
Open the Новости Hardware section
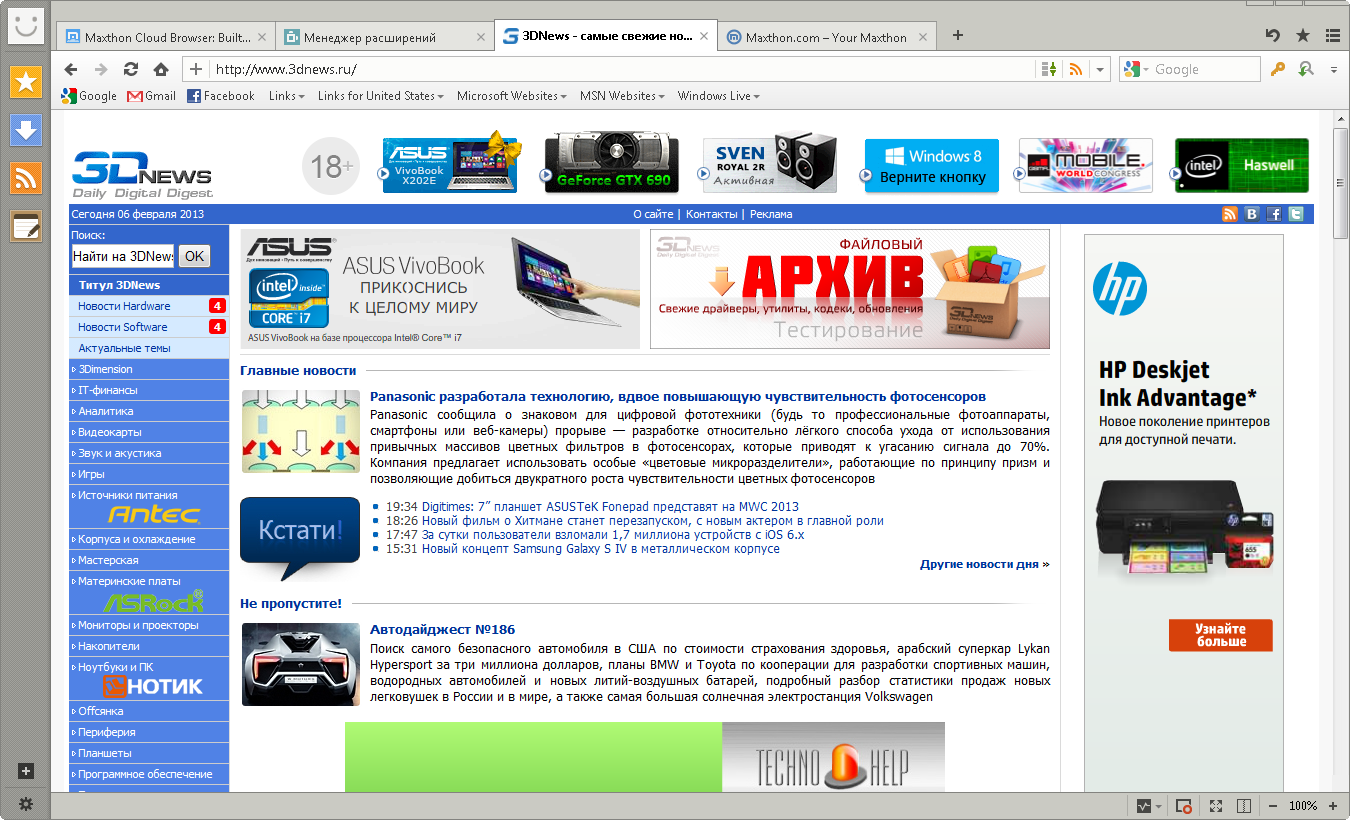click(149, 306)
